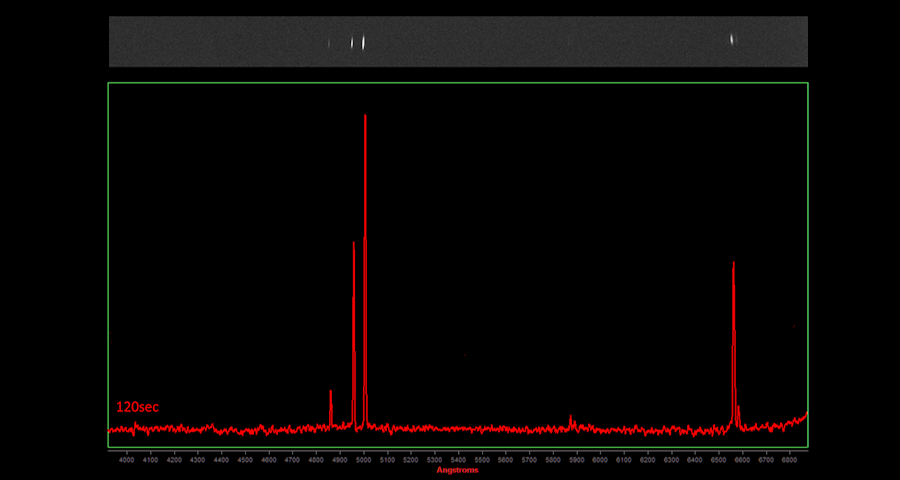Click the 5500 tick label on axis
900x480 pixels.
(x=482, y=460)
